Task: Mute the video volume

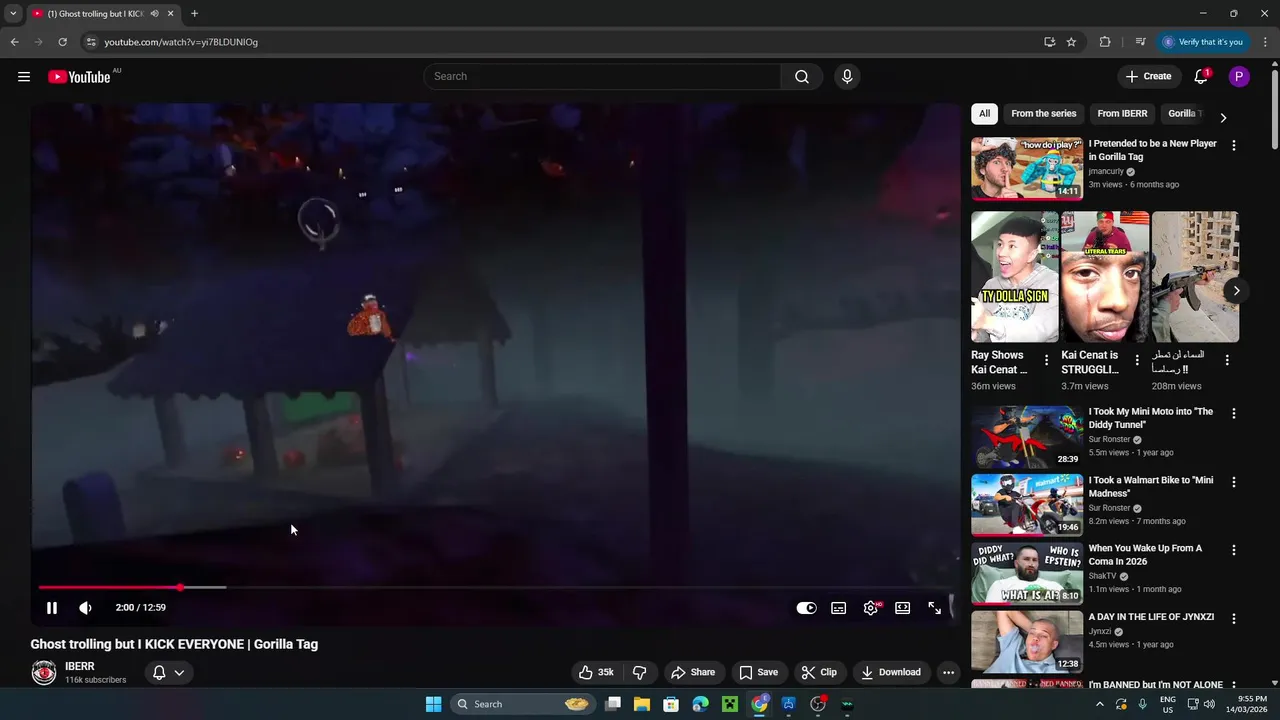Action: click(86, 608)
